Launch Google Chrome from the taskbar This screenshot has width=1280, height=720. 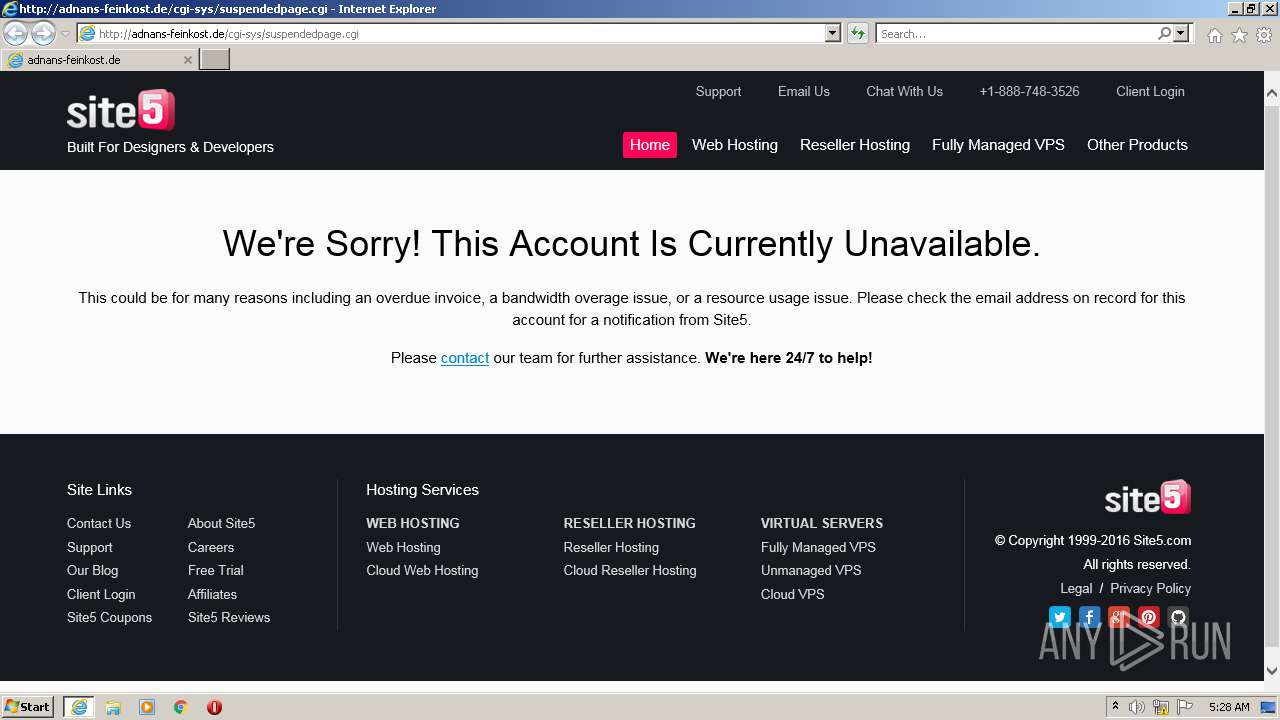[180, 707]
